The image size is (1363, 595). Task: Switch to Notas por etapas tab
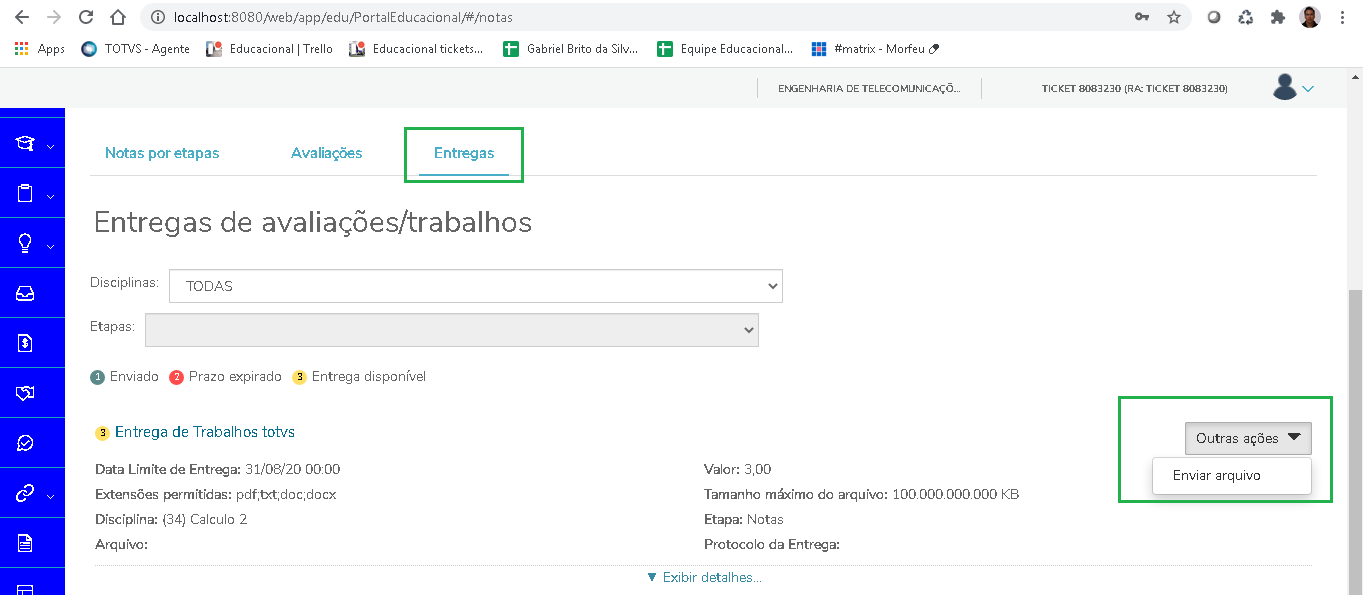click(x=162, y=153)
